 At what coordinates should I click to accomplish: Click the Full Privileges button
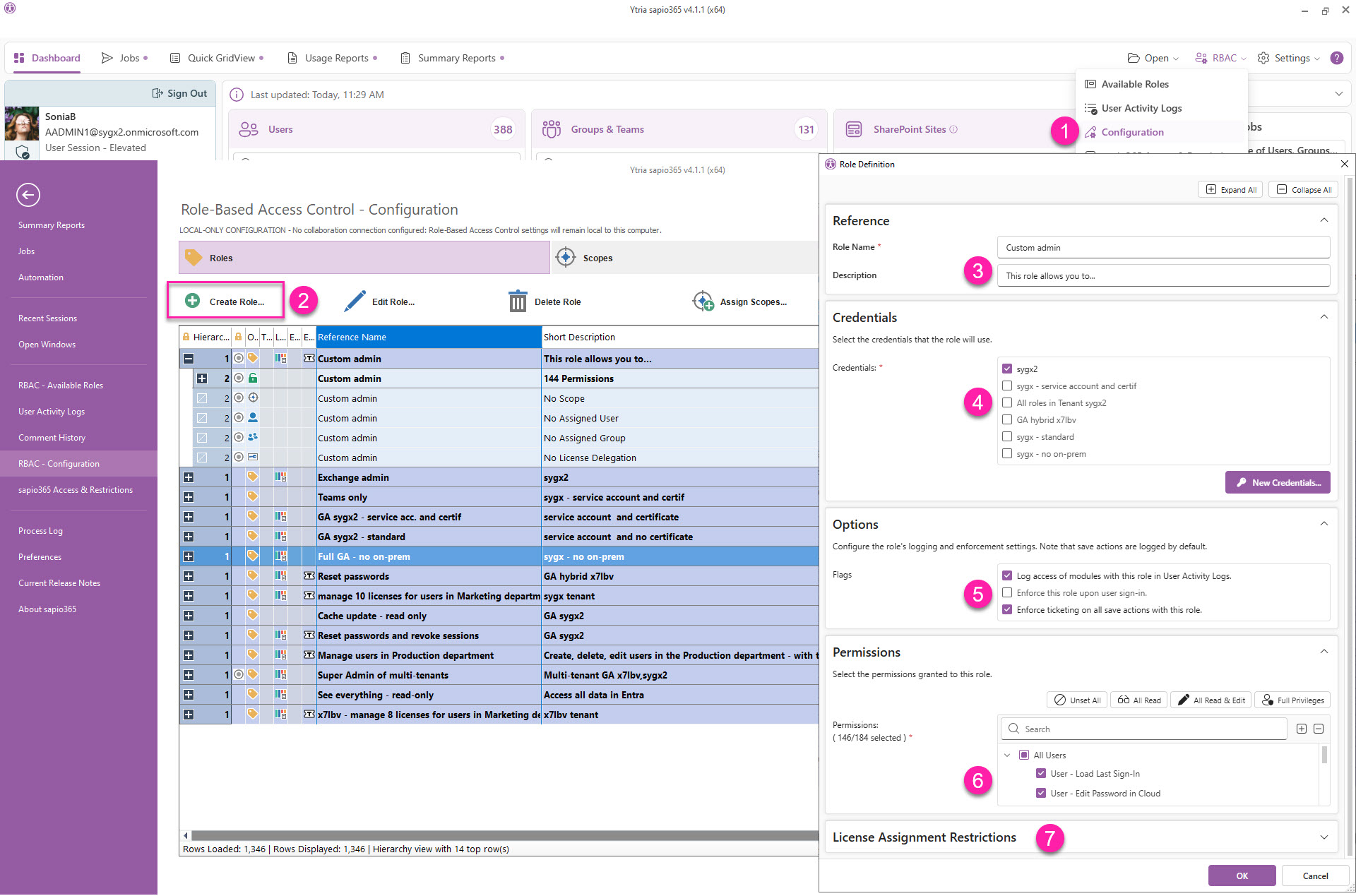tap(1292, 700)
